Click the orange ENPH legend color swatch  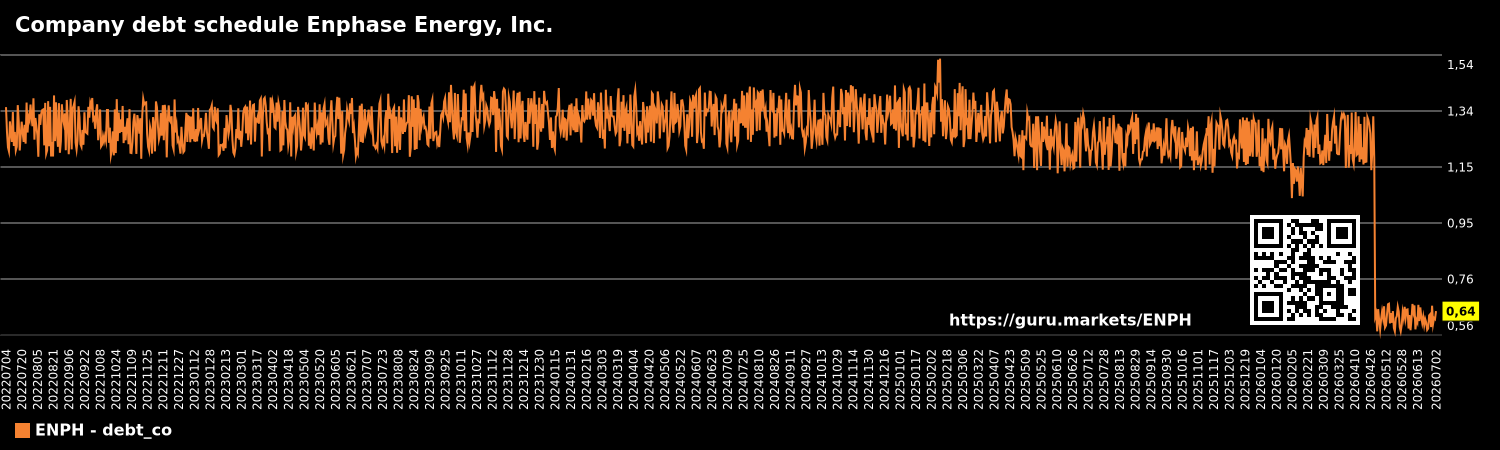coord(22,431)
